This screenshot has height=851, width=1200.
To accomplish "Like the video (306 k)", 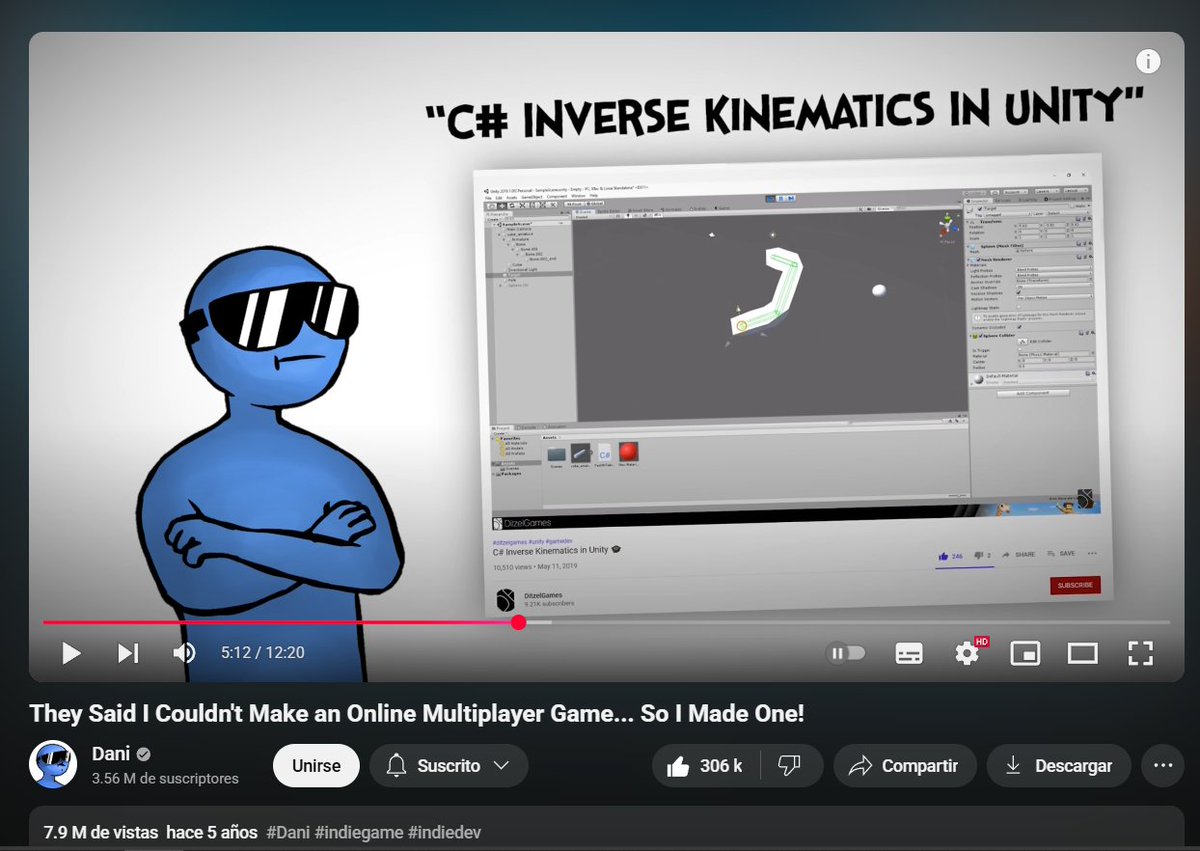I will tap(706, 766).
